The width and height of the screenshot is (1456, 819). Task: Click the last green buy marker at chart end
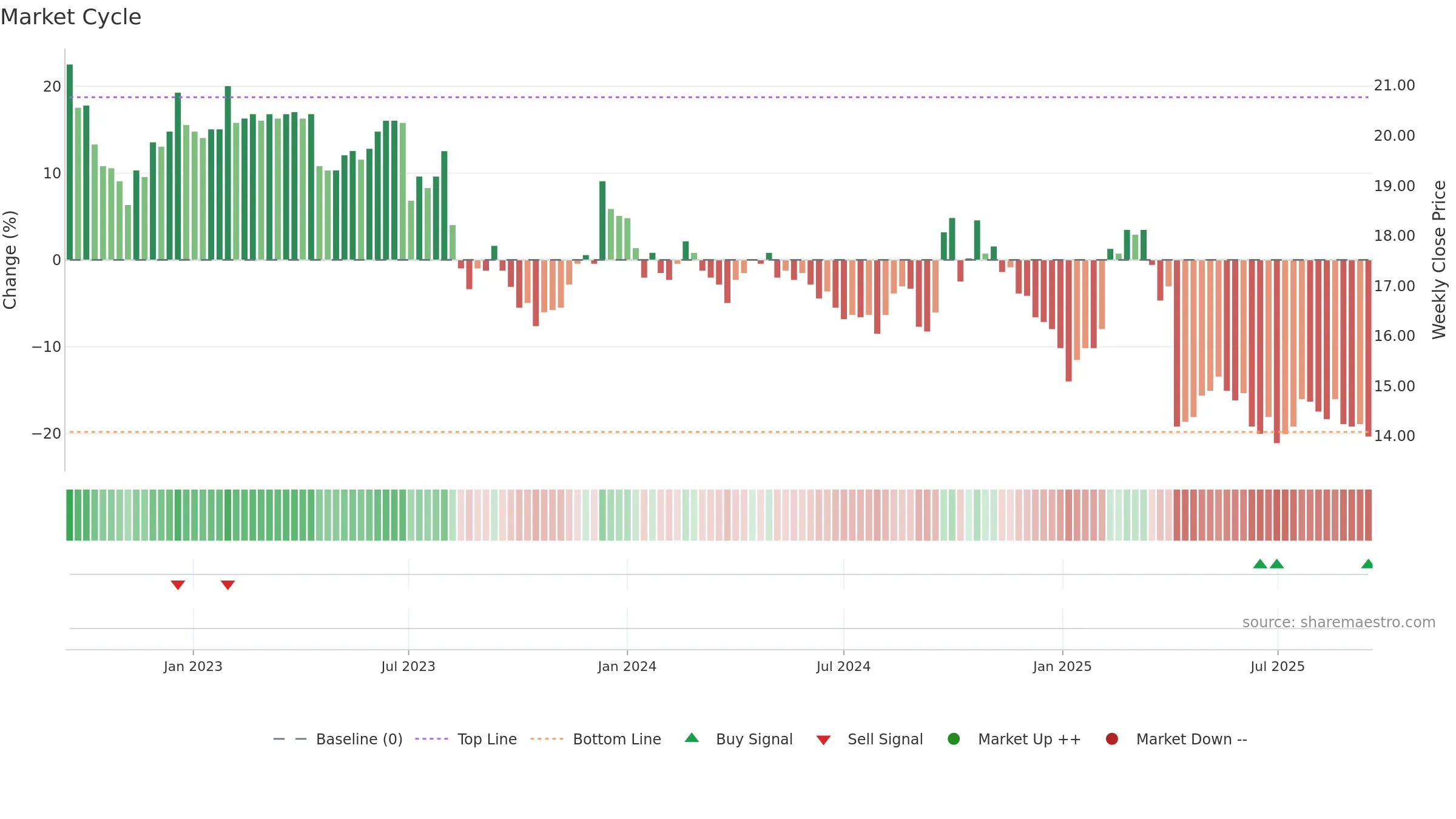coord(1367,564)
